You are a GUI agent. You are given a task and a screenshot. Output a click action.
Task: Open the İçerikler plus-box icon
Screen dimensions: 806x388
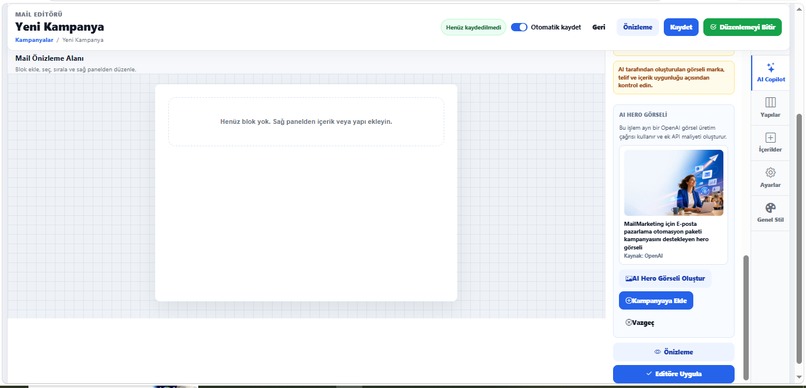point(770,137)
